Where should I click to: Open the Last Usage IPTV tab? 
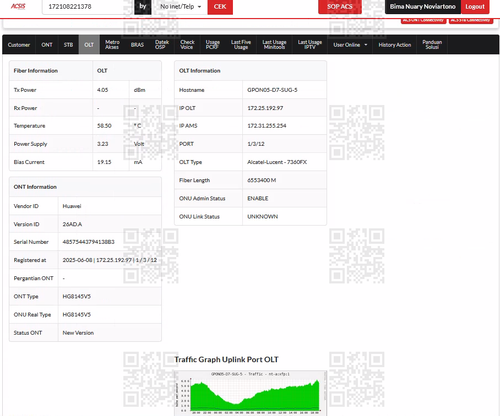click(x=310, y=45)
